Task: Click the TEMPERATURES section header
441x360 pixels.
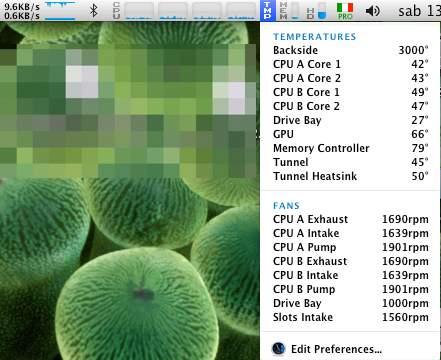Action: point(315,37)
